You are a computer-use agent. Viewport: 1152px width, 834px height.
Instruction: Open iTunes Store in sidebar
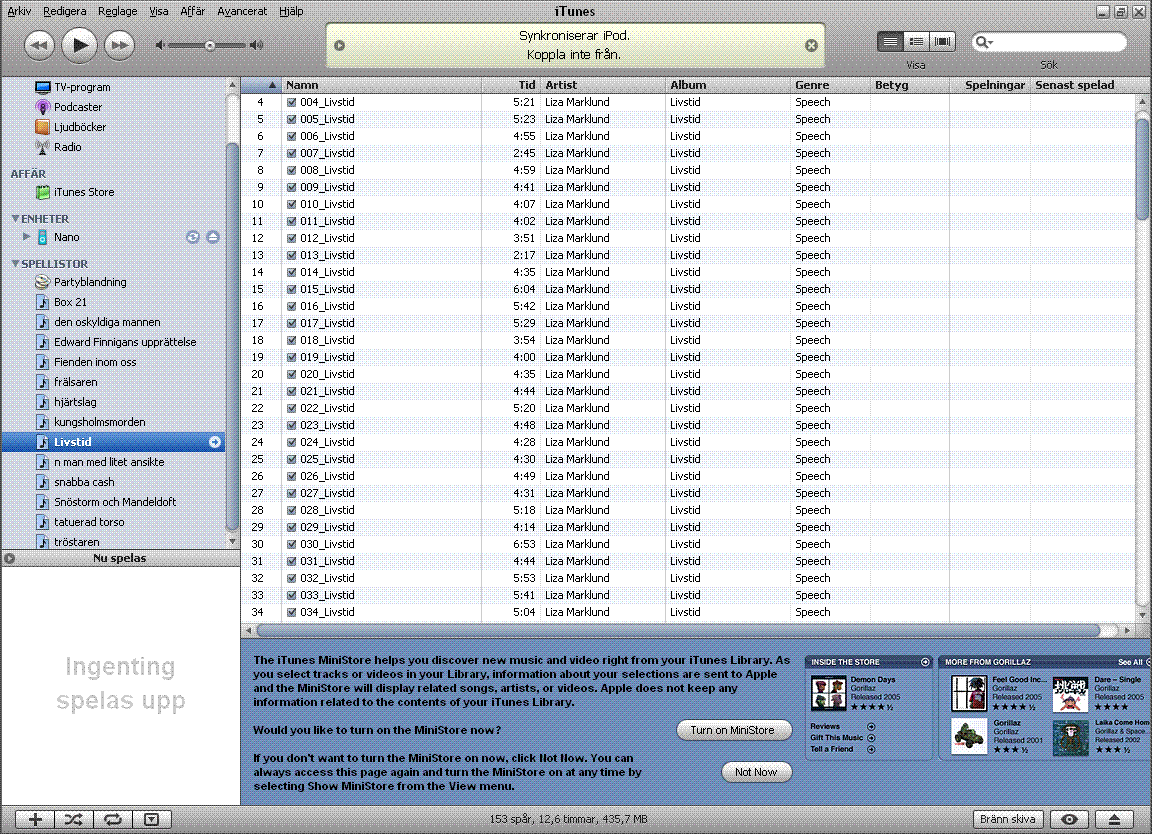[84, 192]
